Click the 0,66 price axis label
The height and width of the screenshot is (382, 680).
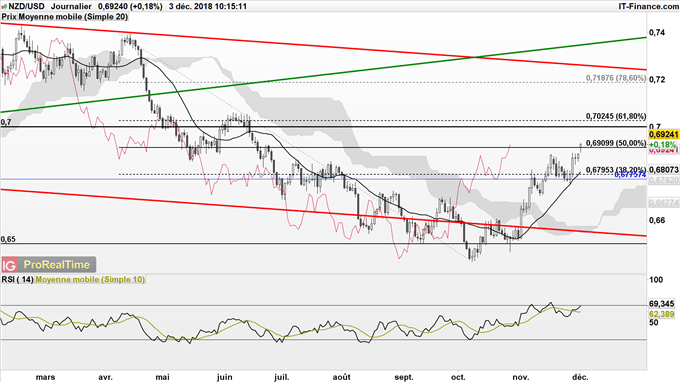pos(657,220)
